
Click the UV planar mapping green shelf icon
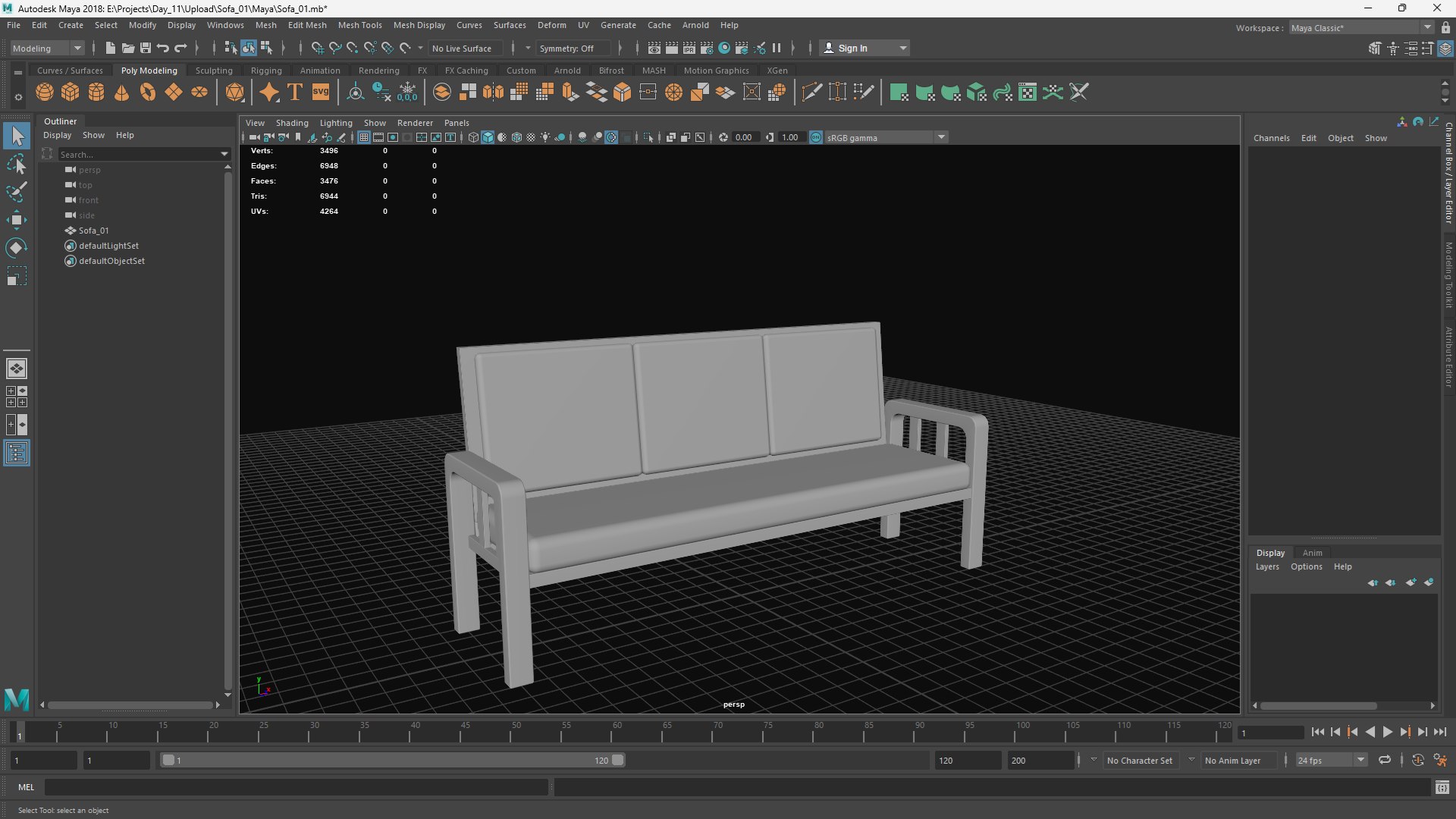899,93
